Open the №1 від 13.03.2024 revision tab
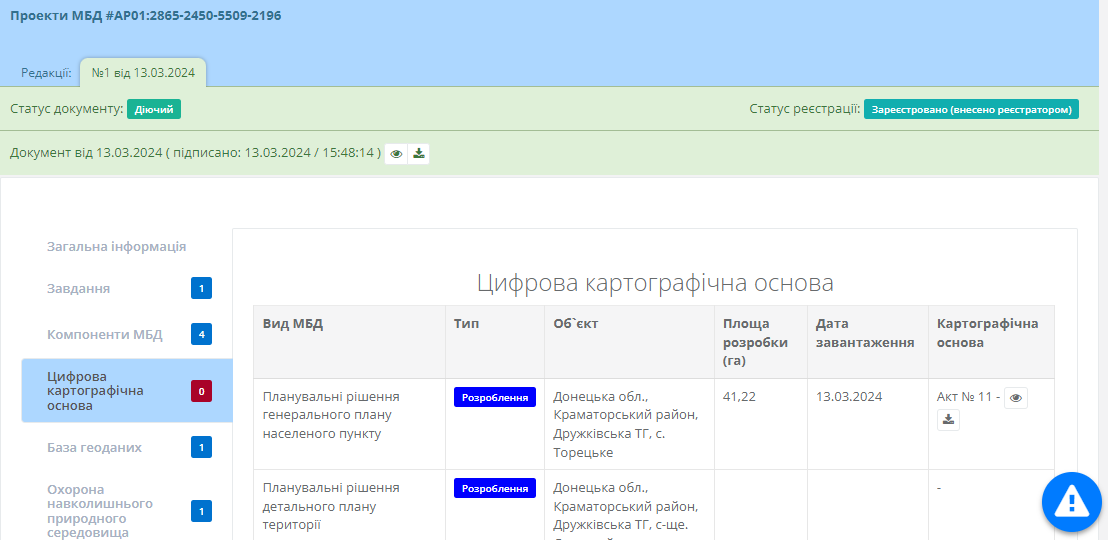The height and width of the screenshot is (540, 1108). tap(143, 72)
